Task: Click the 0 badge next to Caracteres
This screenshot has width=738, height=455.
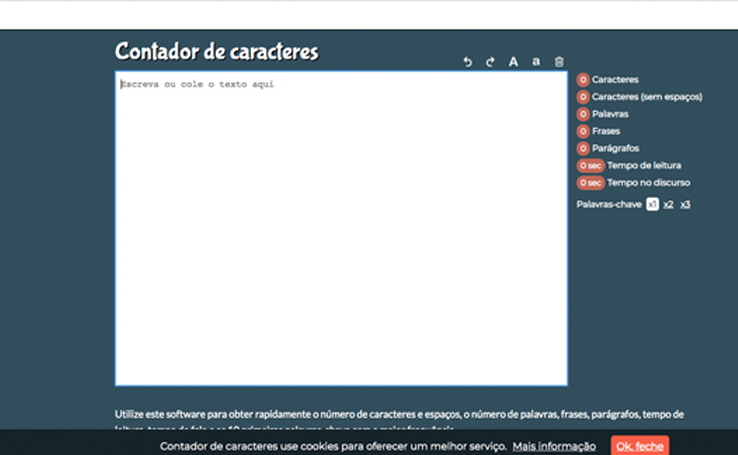Action: click(583, 80)
